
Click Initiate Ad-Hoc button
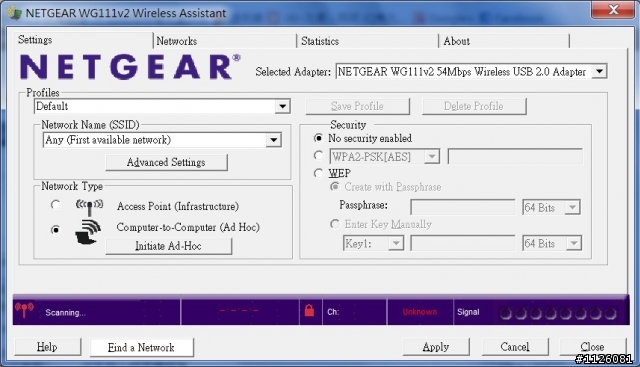coord(168,246)
